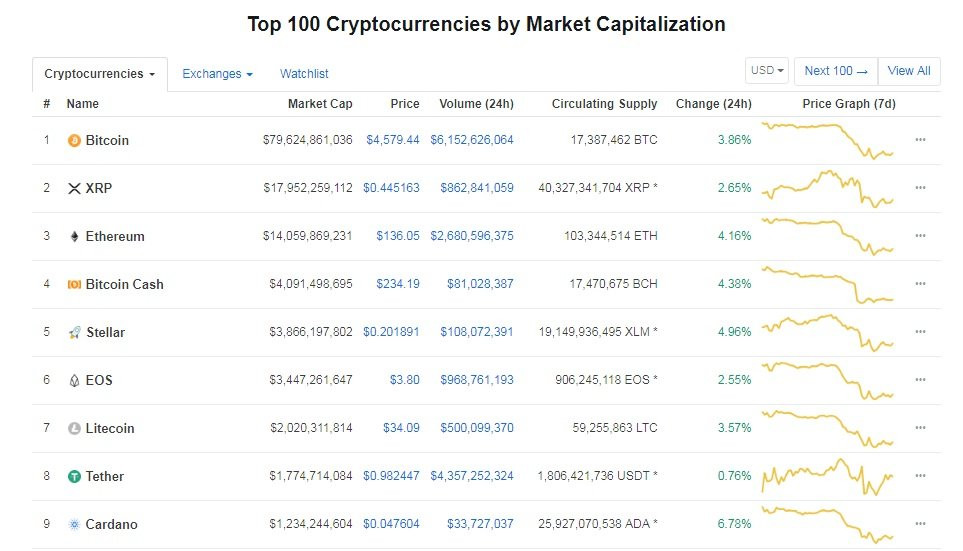Click the Bitcoin coin logo icon

[73, 141]
